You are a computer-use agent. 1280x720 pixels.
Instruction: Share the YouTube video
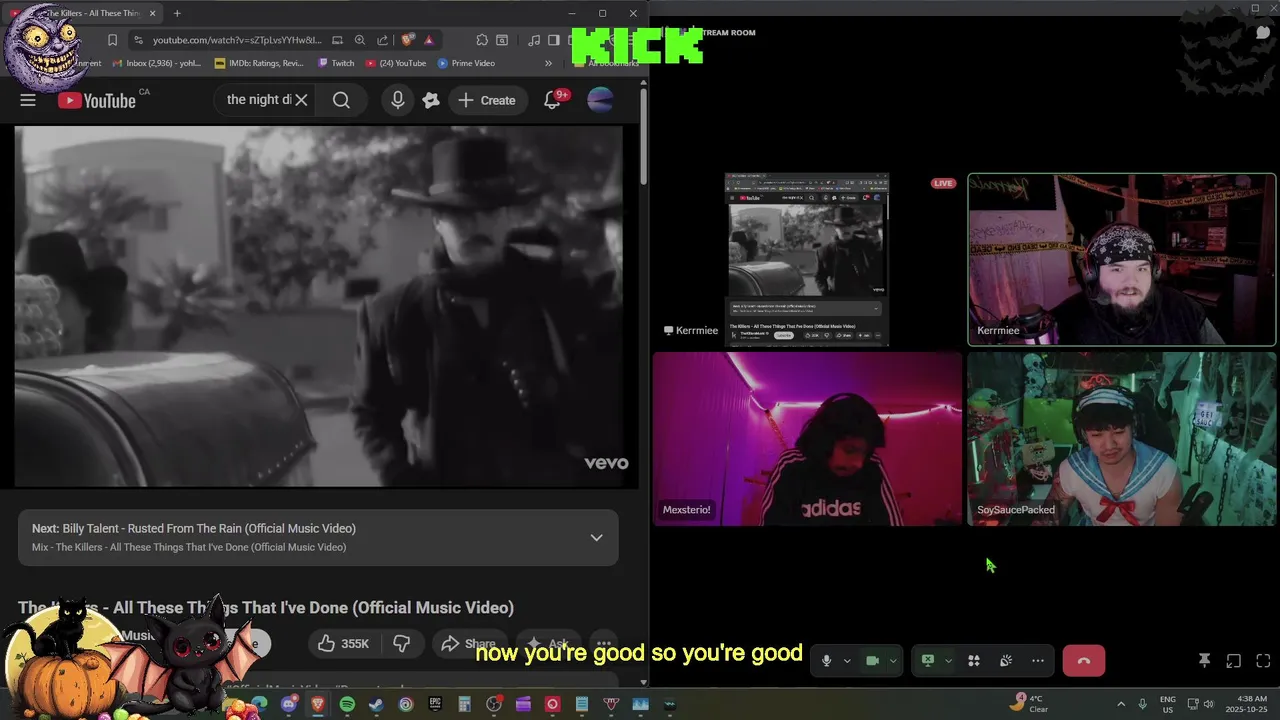tap(468, 644)
